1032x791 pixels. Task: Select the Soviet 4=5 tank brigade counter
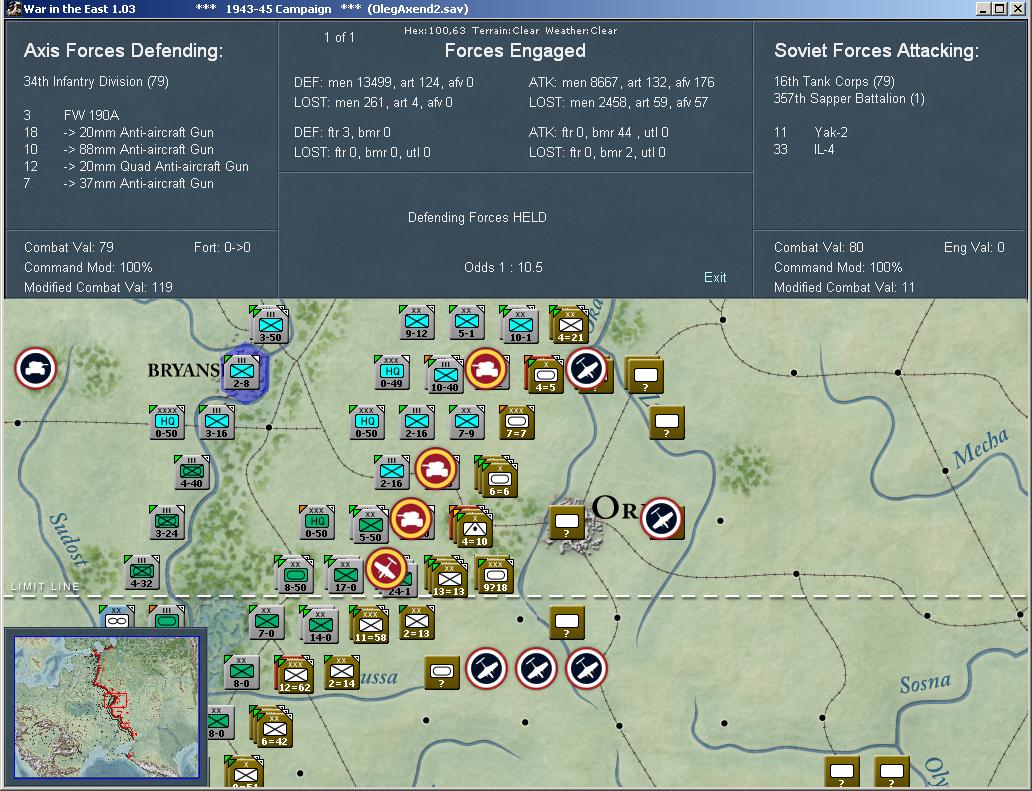click(545, 375)
